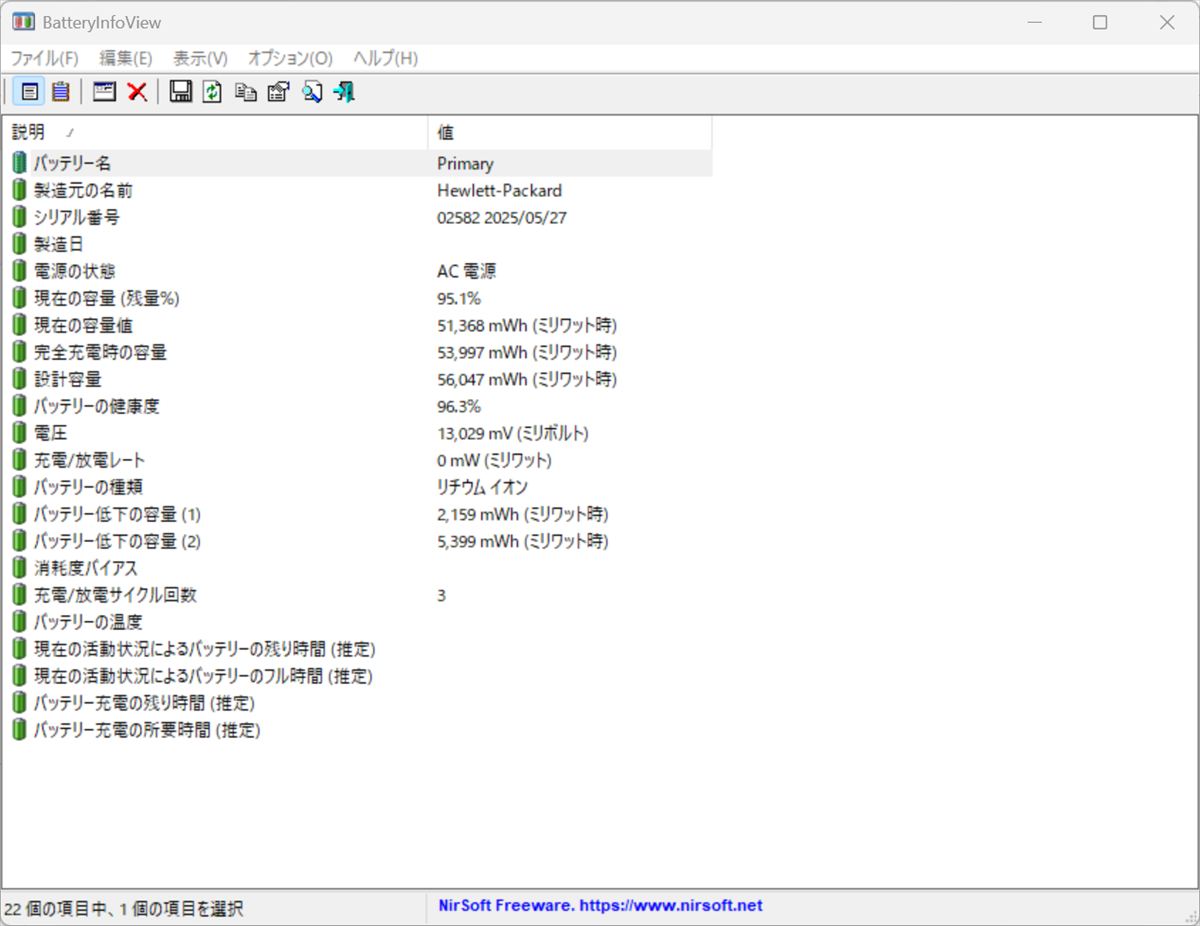Copy selected items using toolbar icon
Viewport: 1200px width, 926px height.
pyautogui.click(x=245, y=92)
